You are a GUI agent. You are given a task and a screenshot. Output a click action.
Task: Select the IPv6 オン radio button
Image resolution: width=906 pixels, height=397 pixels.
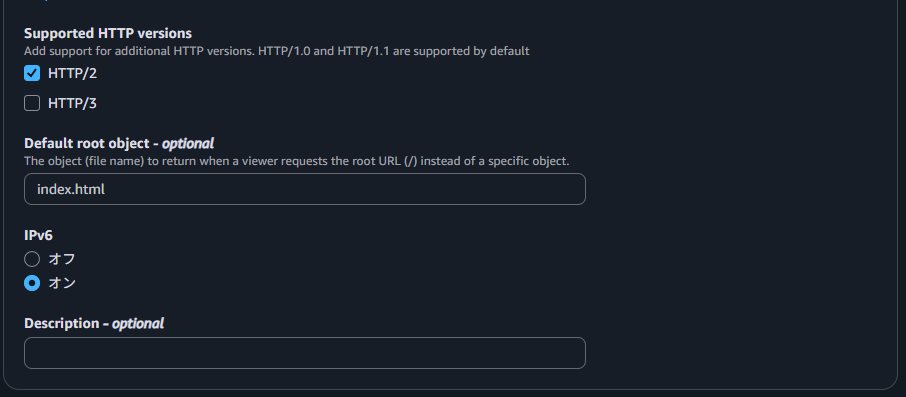32,283
